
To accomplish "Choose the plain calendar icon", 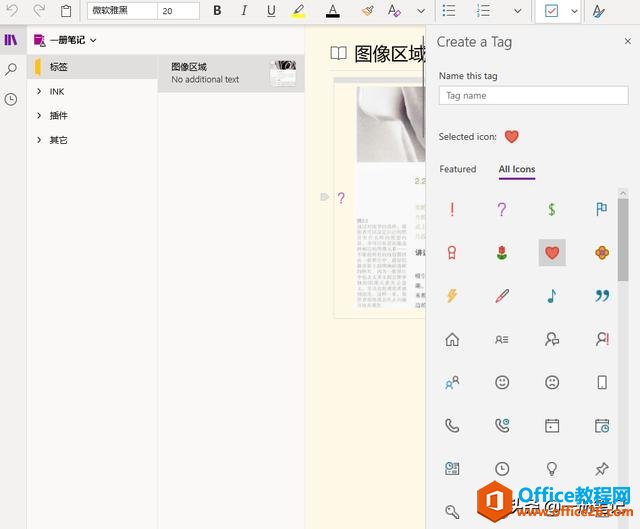I will tap(551, 426).
